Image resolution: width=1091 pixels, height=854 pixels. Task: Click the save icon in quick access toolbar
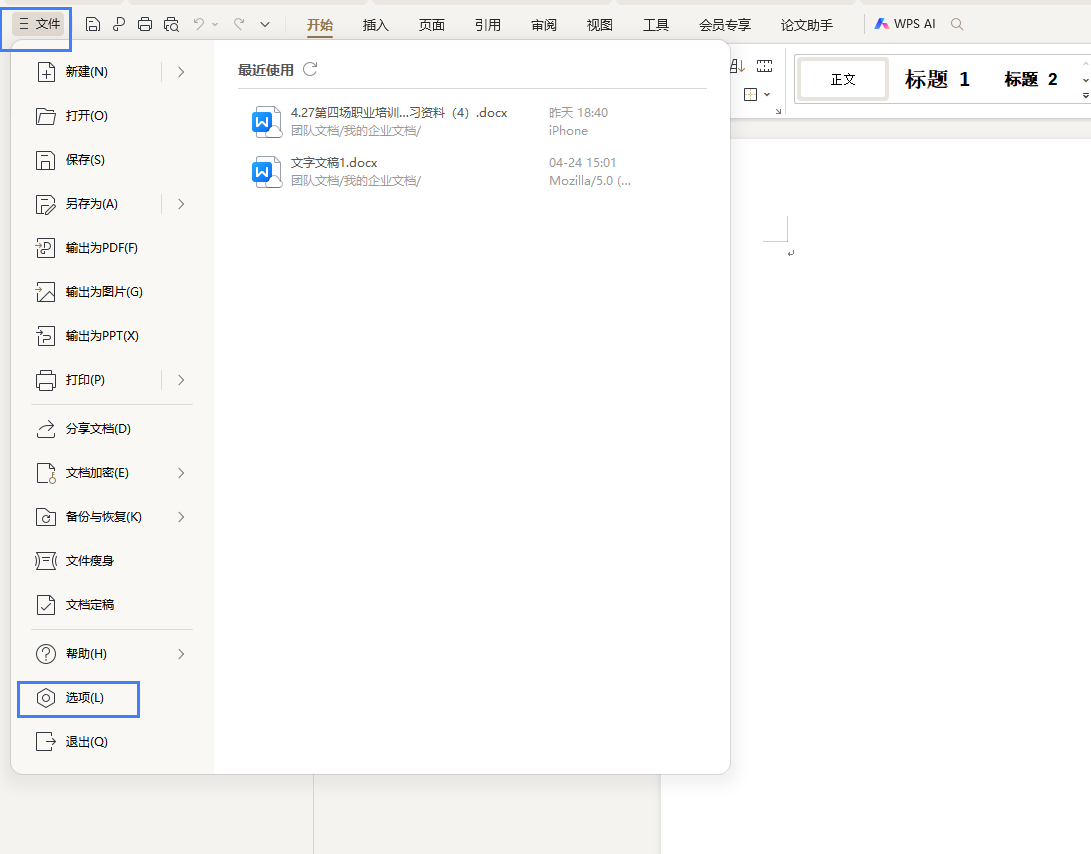click(x=93, y=24)
